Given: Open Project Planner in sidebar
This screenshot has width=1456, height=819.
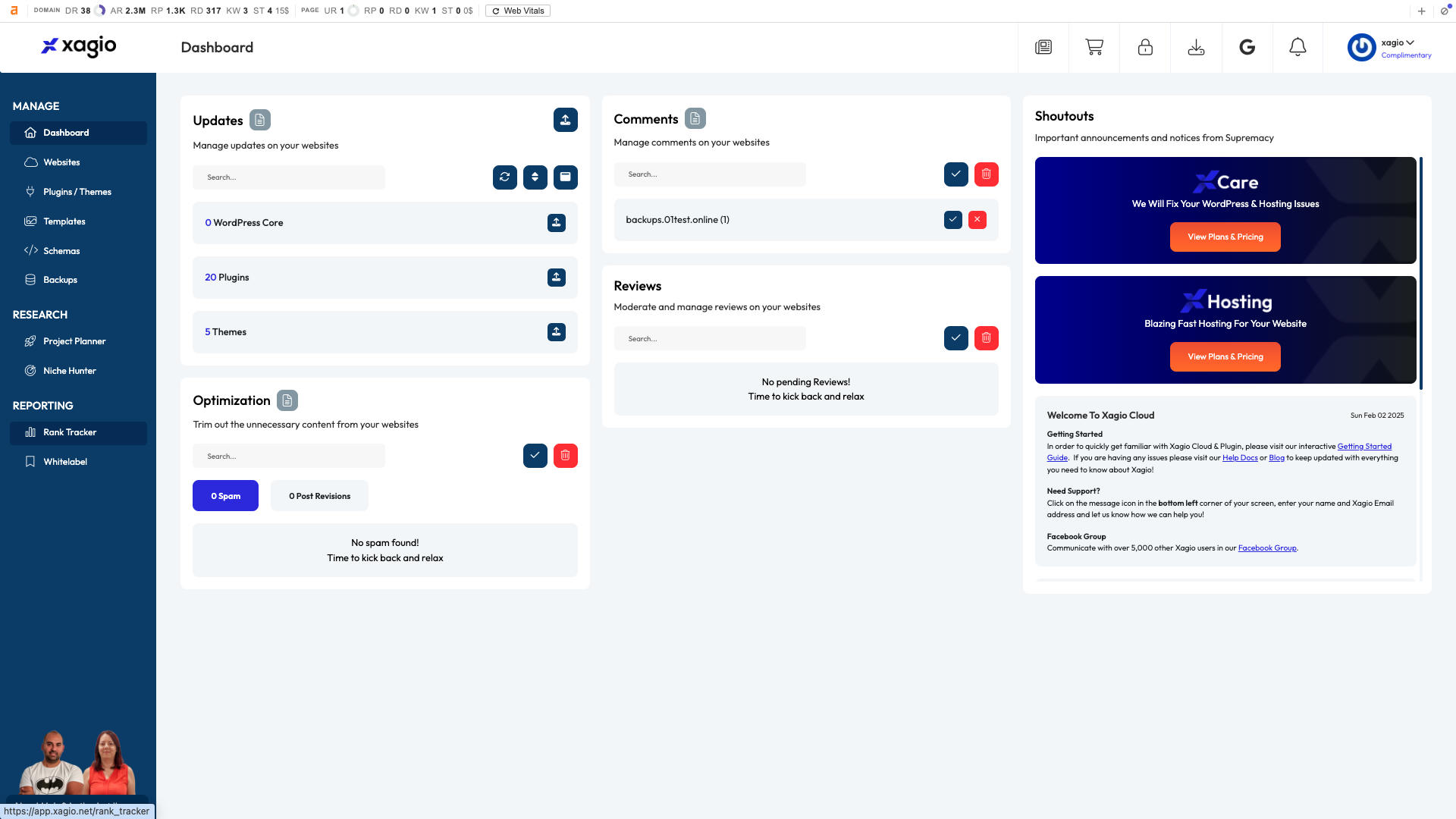Looking at the screenshot, I should (78, 341).
